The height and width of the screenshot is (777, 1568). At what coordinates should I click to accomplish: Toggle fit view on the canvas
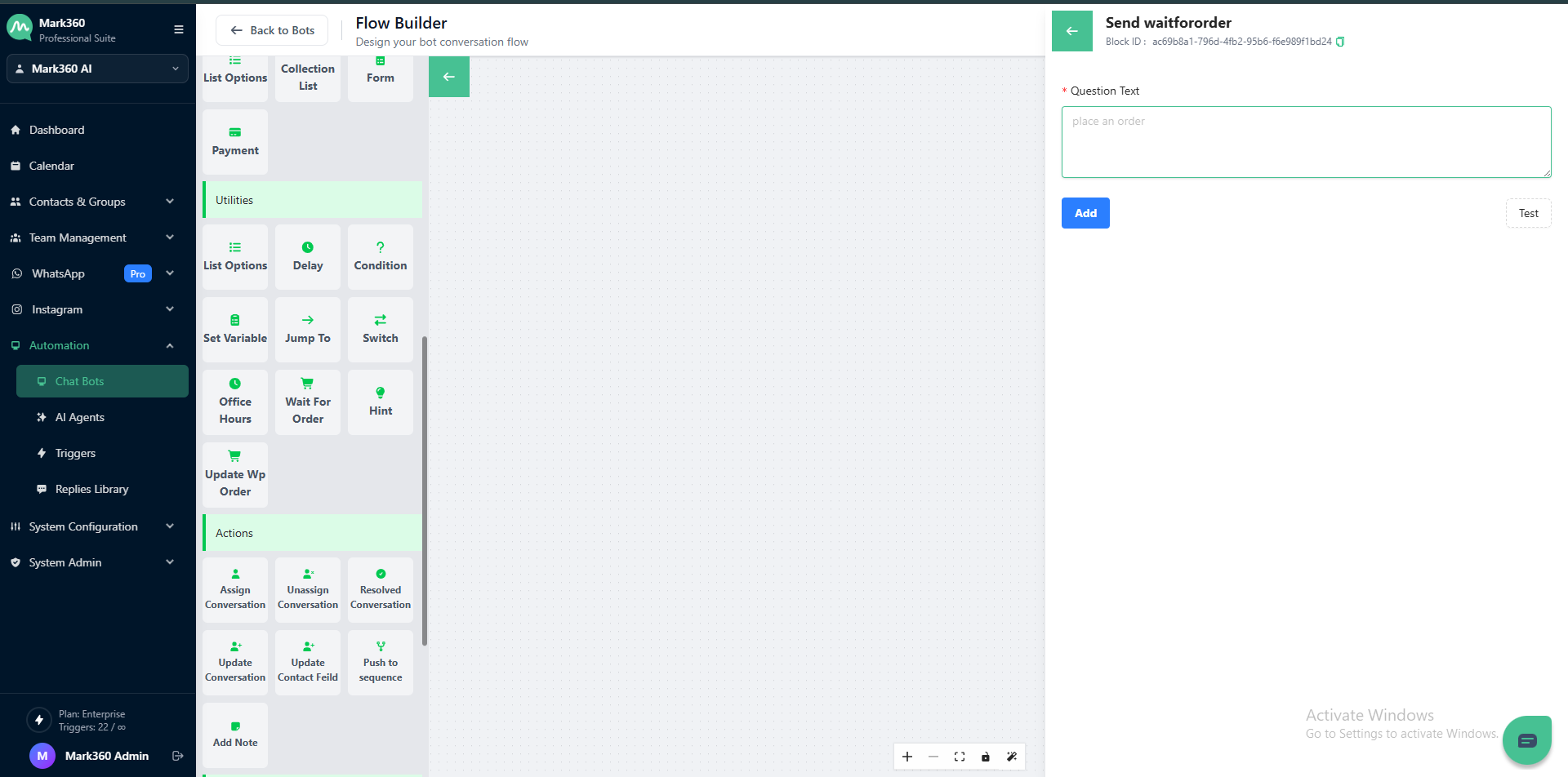[x=960, y=757]
